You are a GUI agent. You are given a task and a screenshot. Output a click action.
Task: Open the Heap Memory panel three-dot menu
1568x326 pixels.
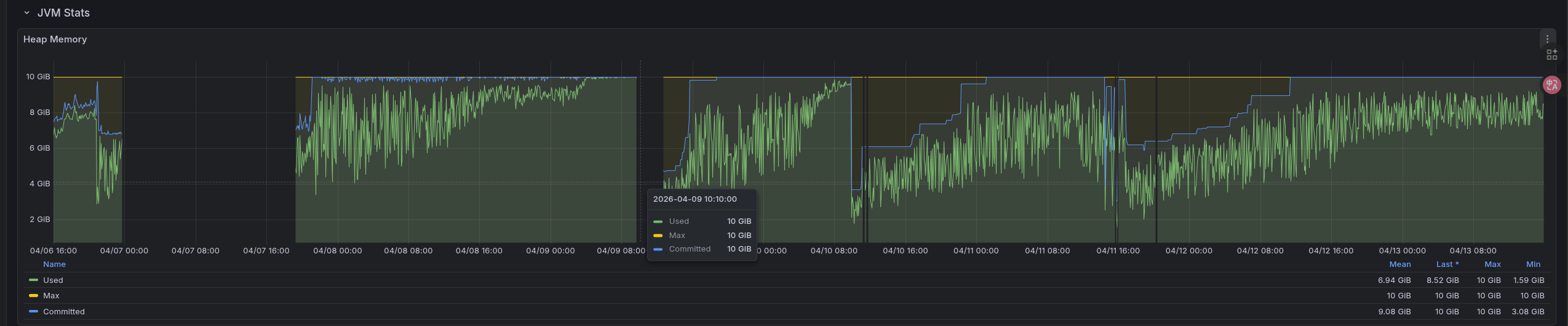1547,39
